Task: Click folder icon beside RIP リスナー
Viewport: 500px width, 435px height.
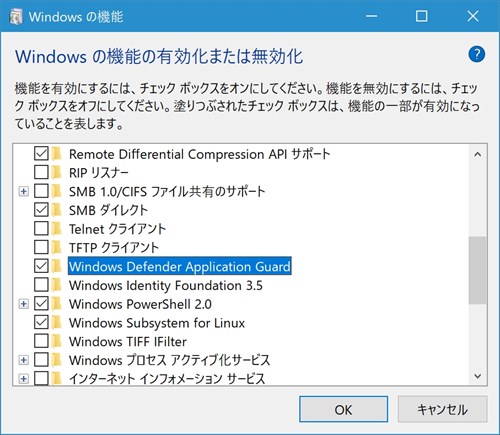Action: click(57, 172)
